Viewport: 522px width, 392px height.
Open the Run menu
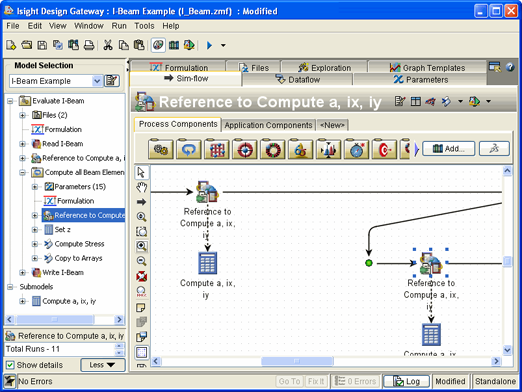coord(119,26)
